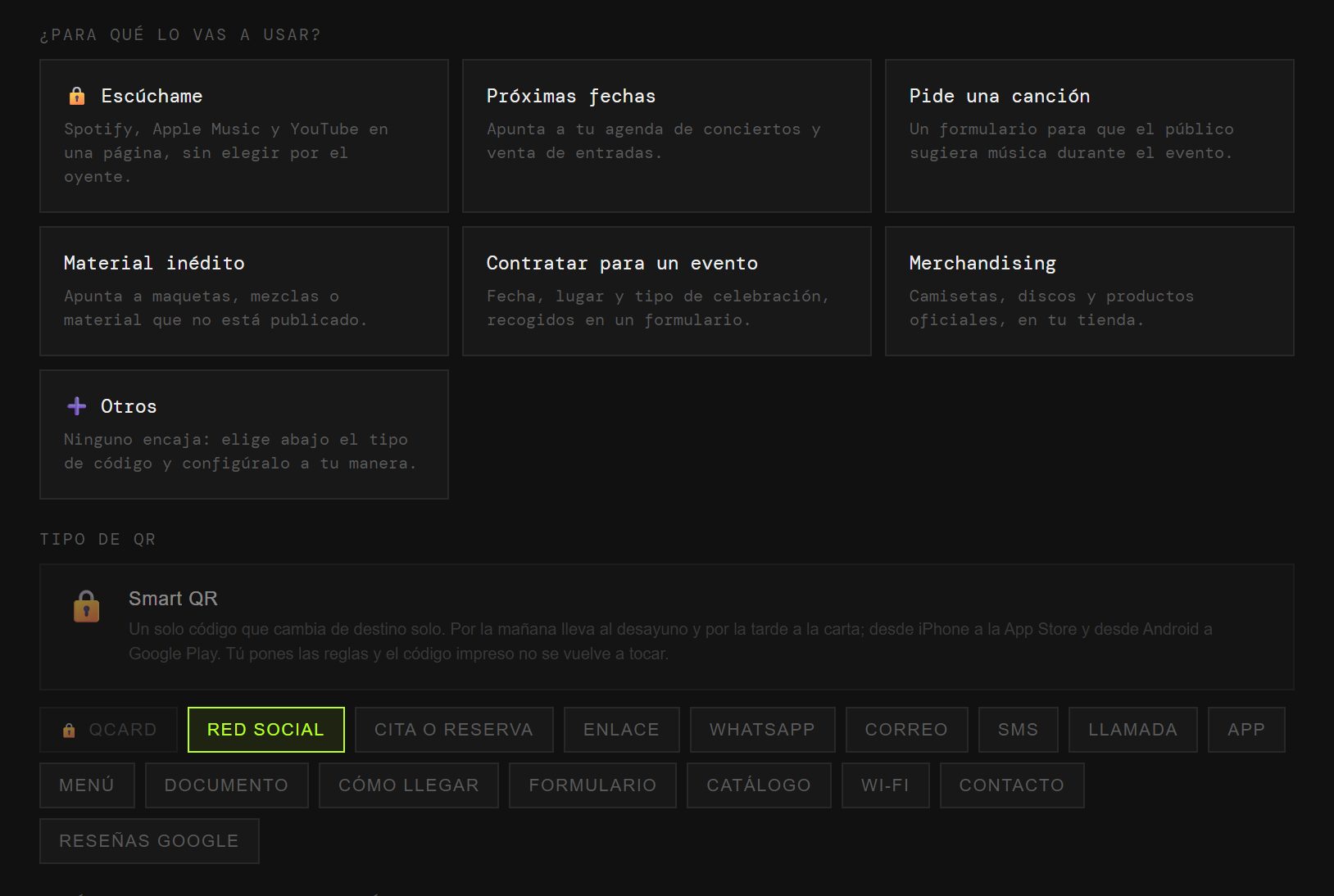Screen dimensions: 1334x896
Task: Click the small lock icon on QCARD
Action: 69,730
